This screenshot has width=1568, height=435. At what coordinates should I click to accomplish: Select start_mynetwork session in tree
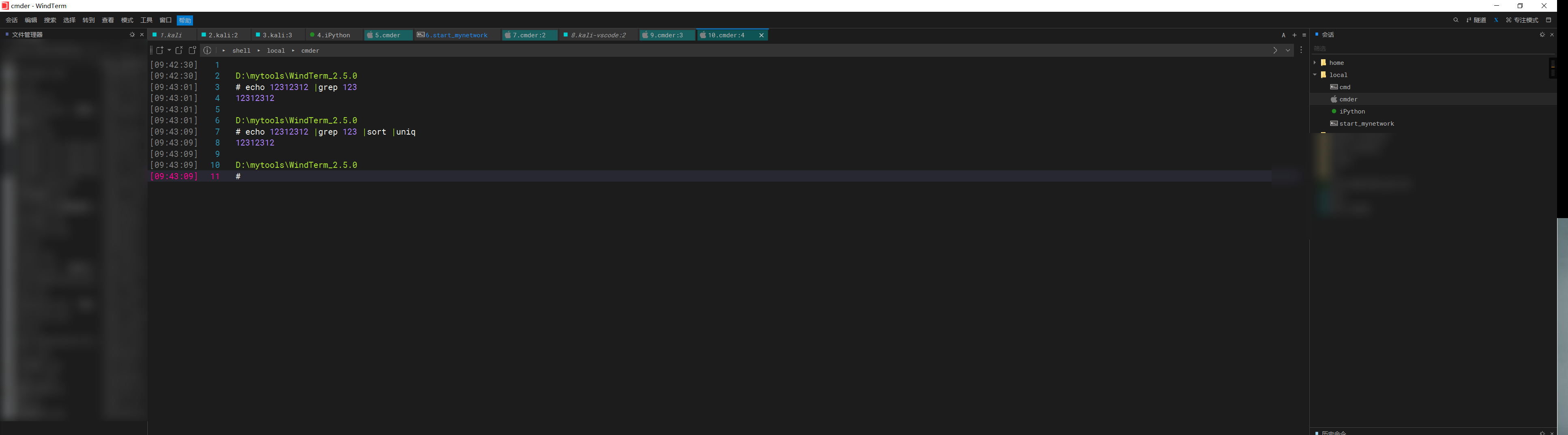(x=1366, y=124)
